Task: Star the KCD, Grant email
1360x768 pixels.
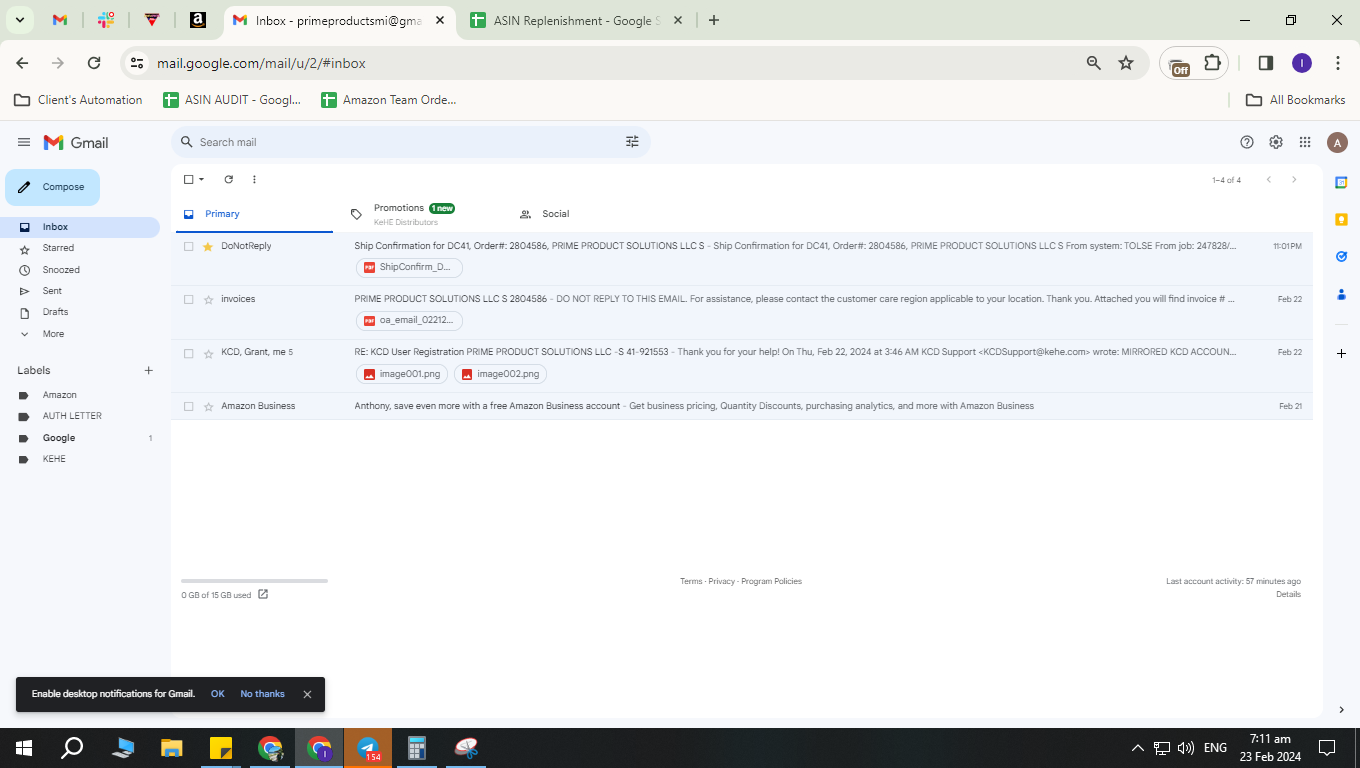Action: point(208,353)
